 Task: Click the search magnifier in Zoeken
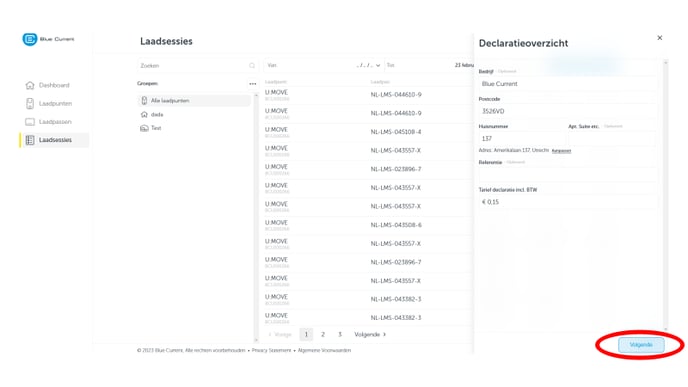(252, 66)
